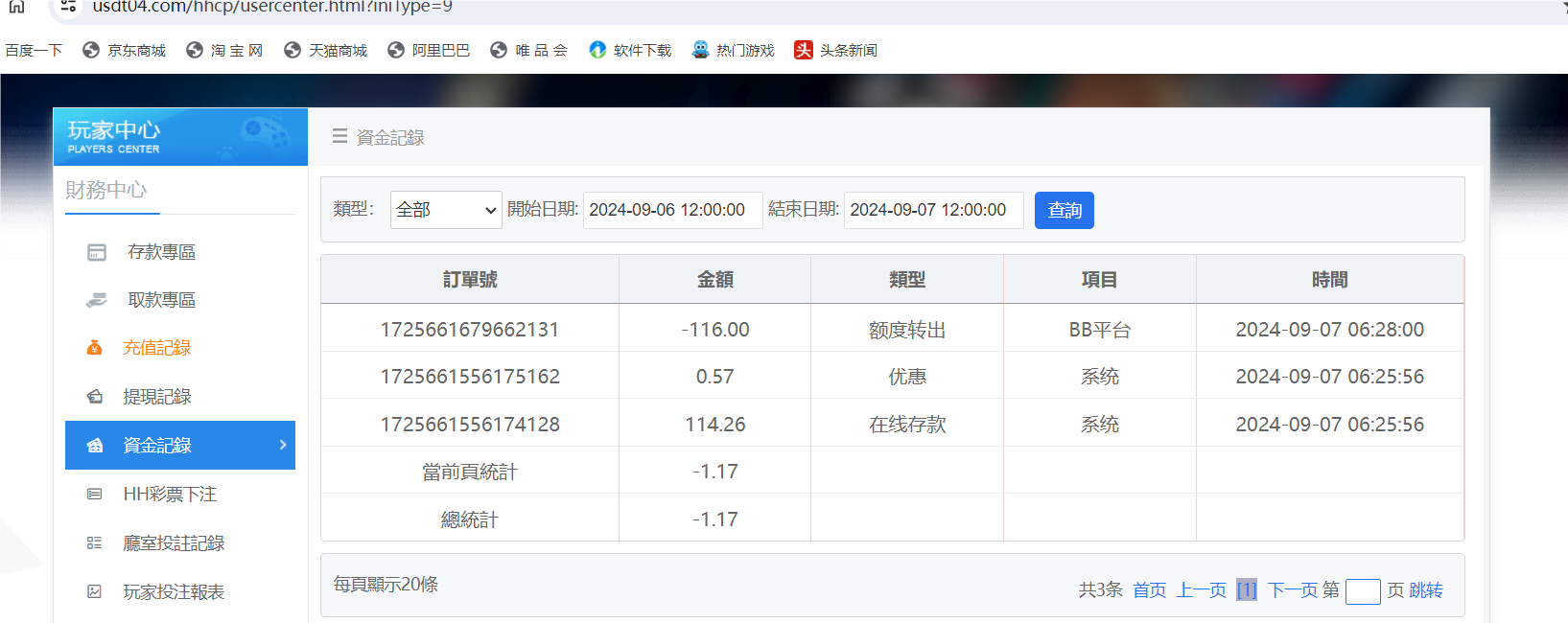This screenshot has width=1568, height=623.
Task: Go to next page via 下一页
Action: pyautogui.click(x=1292, y=590)
